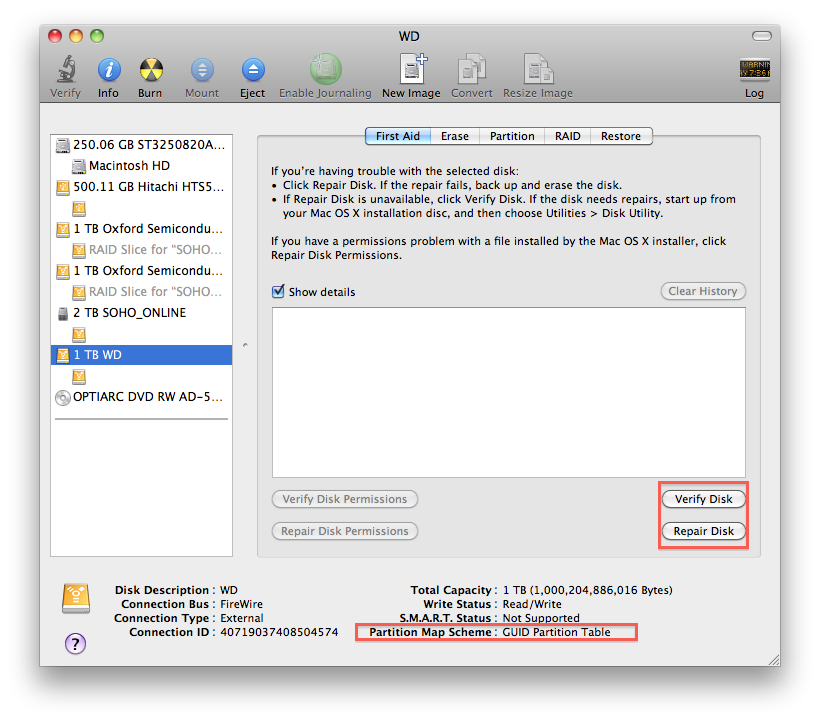Click the Connection ID value 40719037408504574
This screenshot has height=721, width=820.
(279, 632)
